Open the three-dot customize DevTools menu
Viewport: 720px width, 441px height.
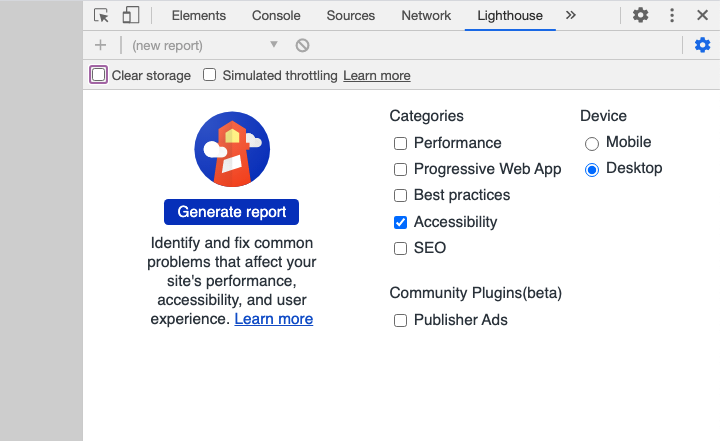[672, 15]
